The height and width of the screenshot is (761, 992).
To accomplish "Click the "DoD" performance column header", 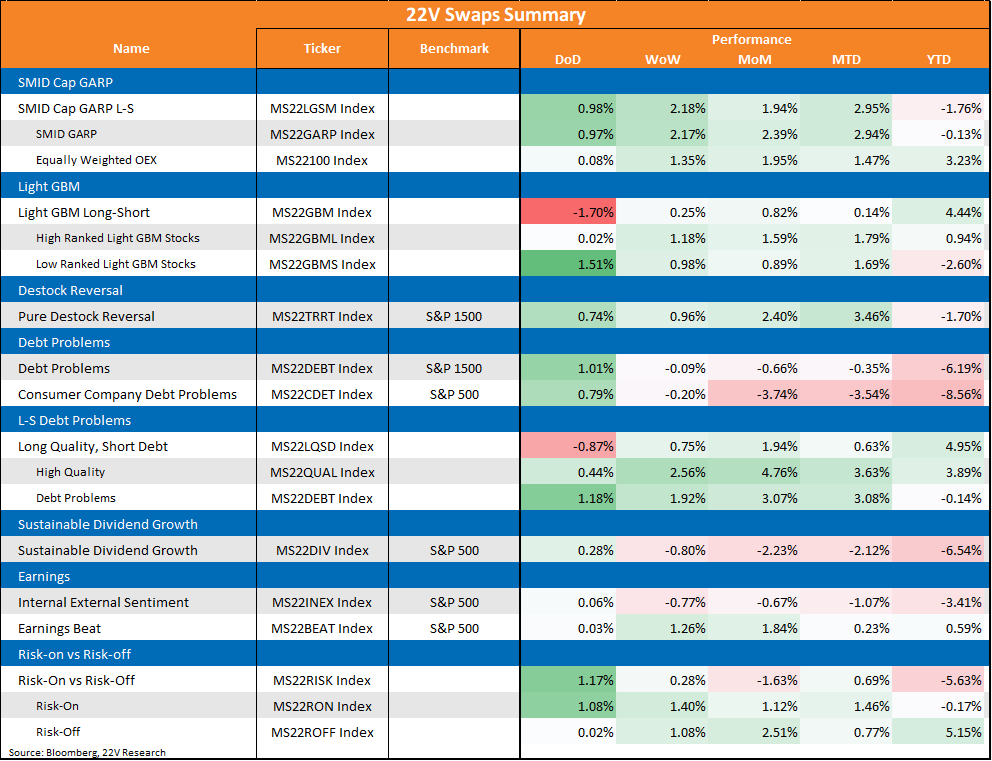I will (567, 59).
